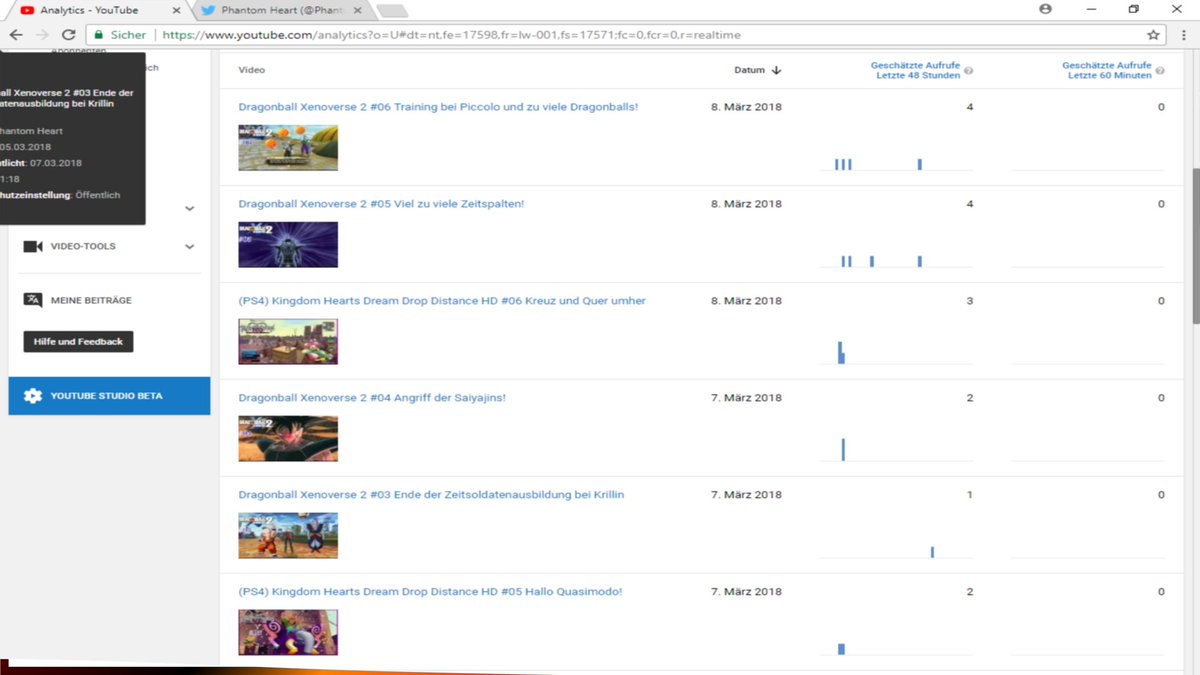This screenshot has width=1200, height=675.
Task: Open Kingdom Hearts Dream Drop Distance HD #06 link
Action: pyautogui.click(x=442, y=301)
